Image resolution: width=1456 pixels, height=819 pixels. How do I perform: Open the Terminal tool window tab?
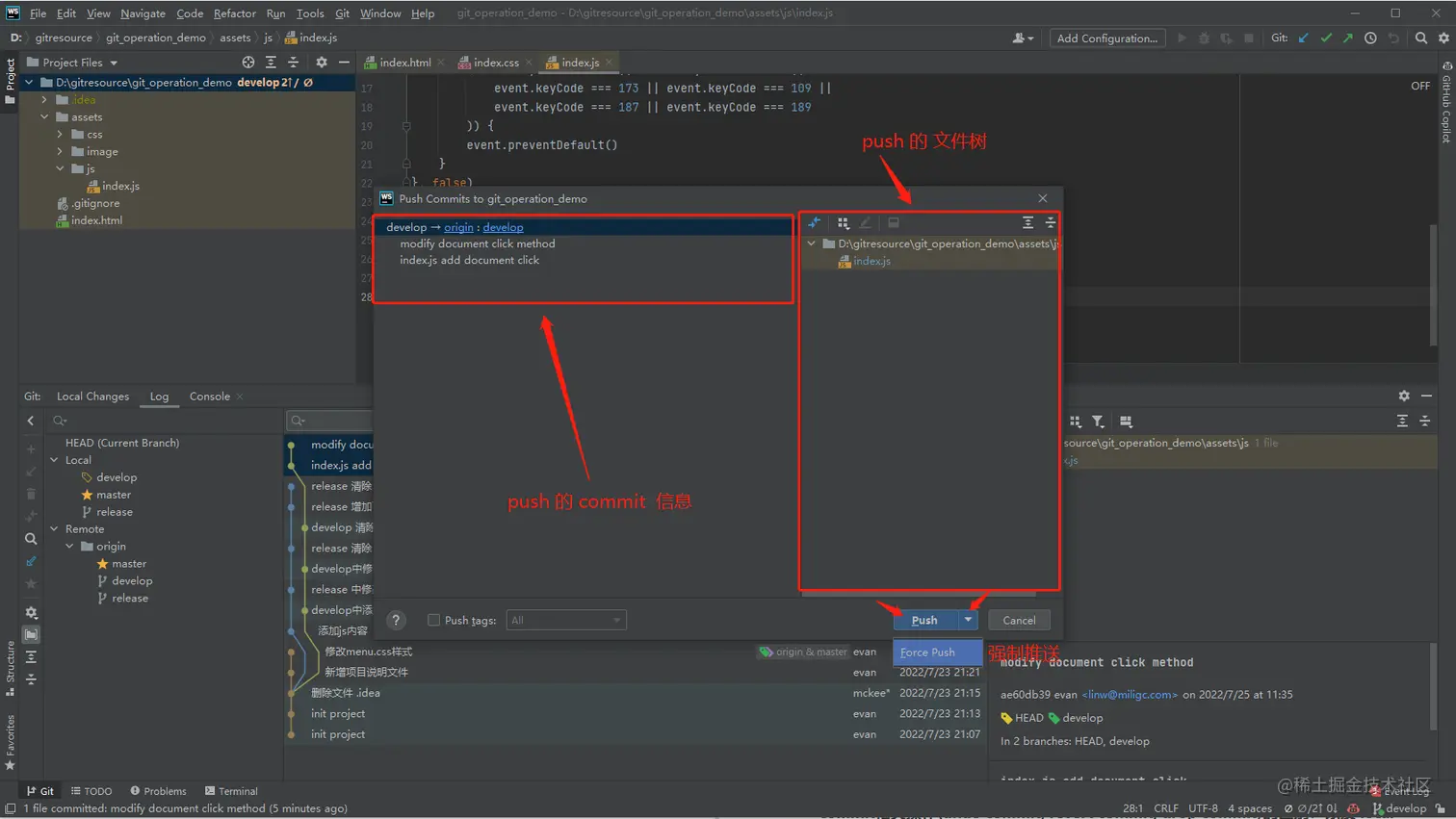[231, 791]
